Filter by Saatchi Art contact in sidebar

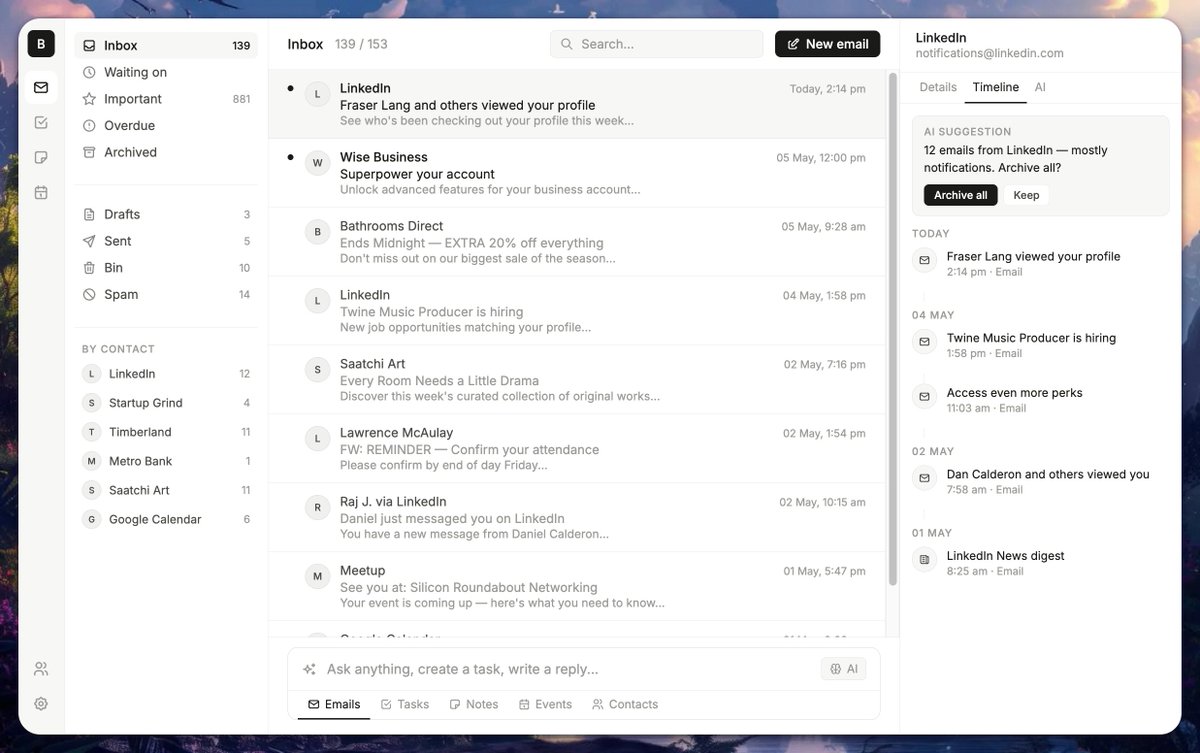click(166, 490)
